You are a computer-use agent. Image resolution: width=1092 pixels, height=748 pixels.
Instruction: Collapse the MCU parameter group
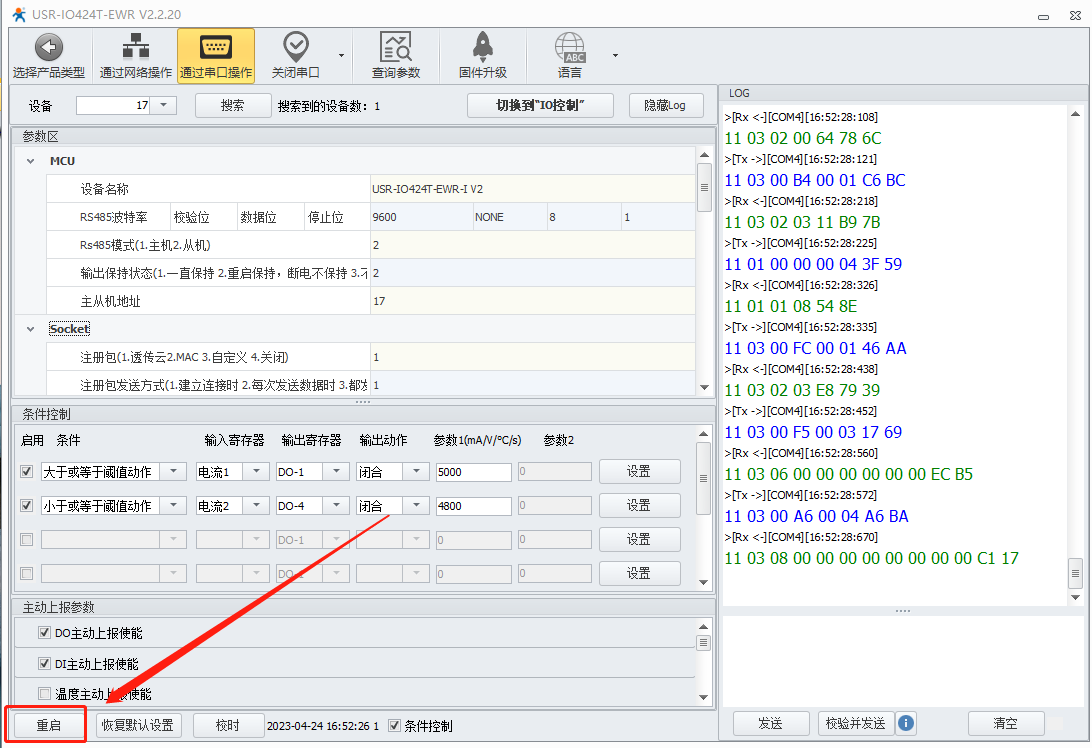(x=31, y=161)
